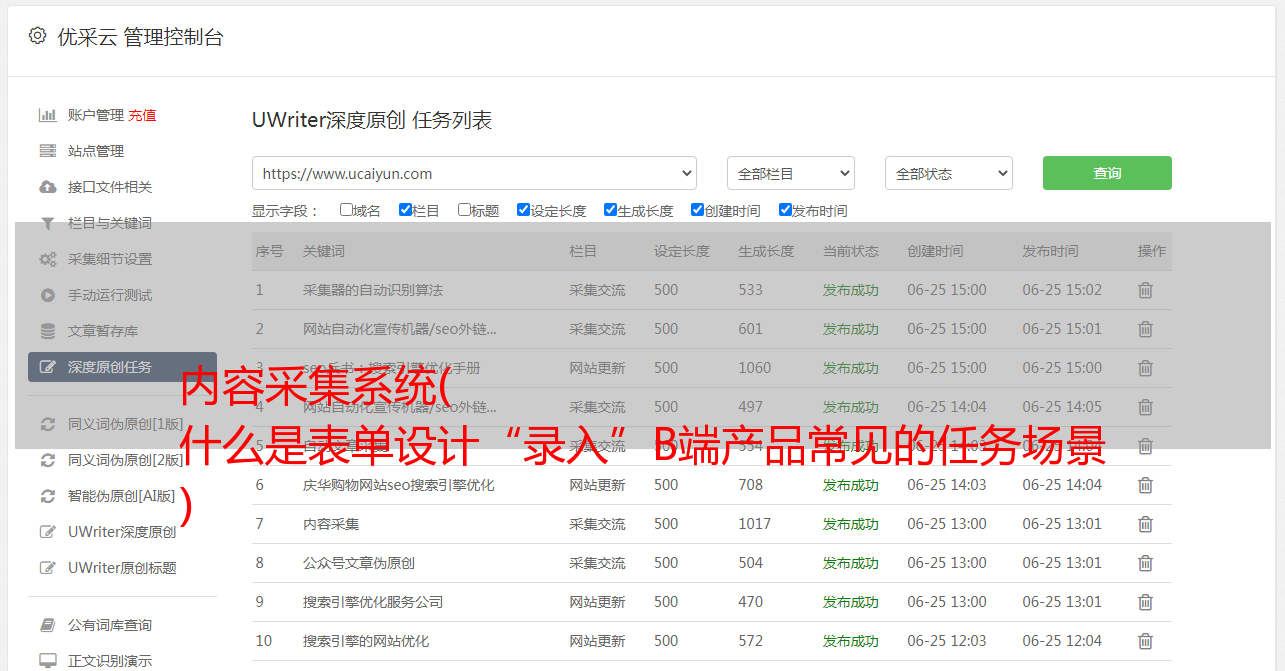The height and width of the screenshot is (671, 1285).
Task: Enable the 域名 display field checkbox
Action: (346, 210)
